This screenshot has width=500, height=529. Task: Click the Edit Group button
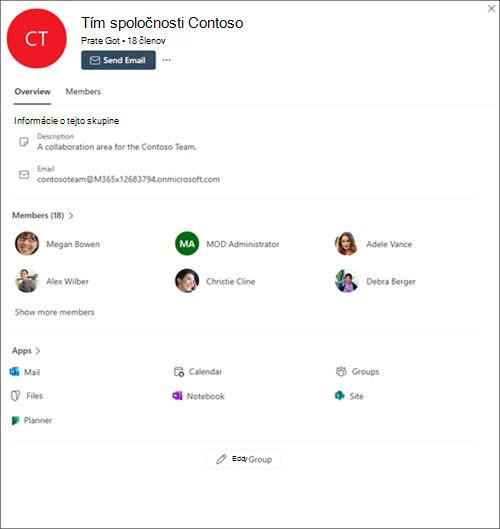[244, 459]
